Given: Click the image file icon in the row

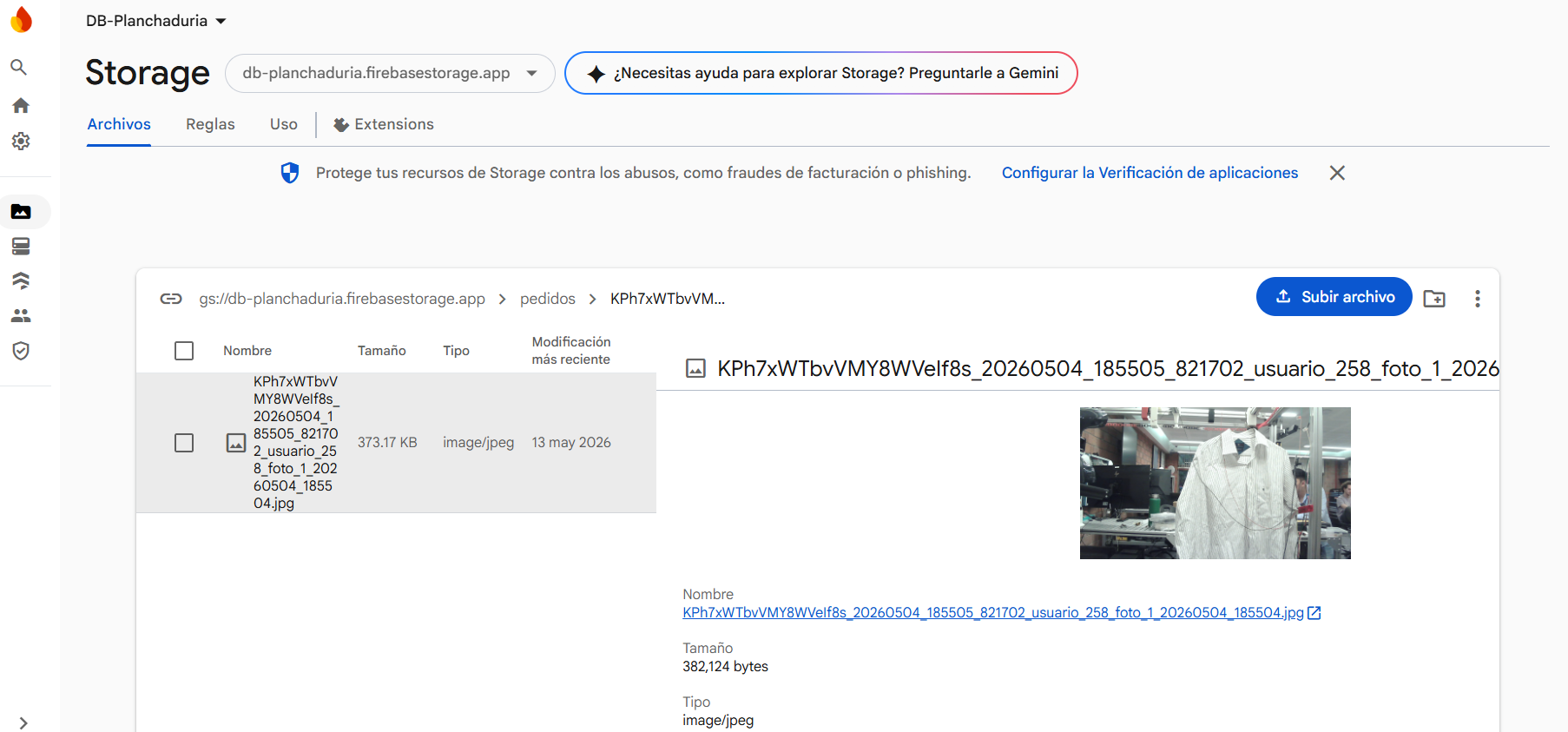Looking at the screenshot, I should [236, 443].
